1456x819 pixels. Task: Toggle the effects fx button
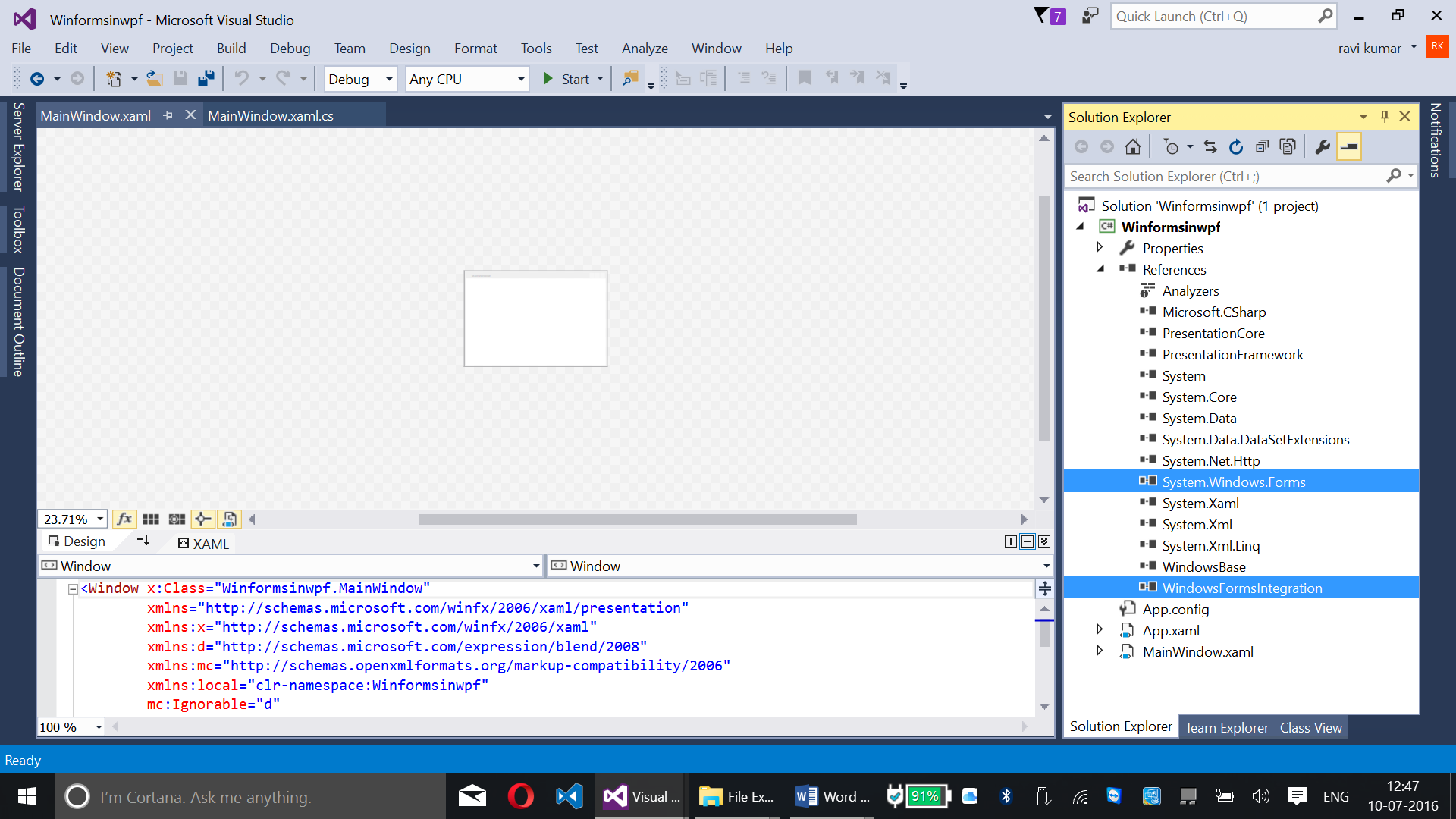[124, 519]
